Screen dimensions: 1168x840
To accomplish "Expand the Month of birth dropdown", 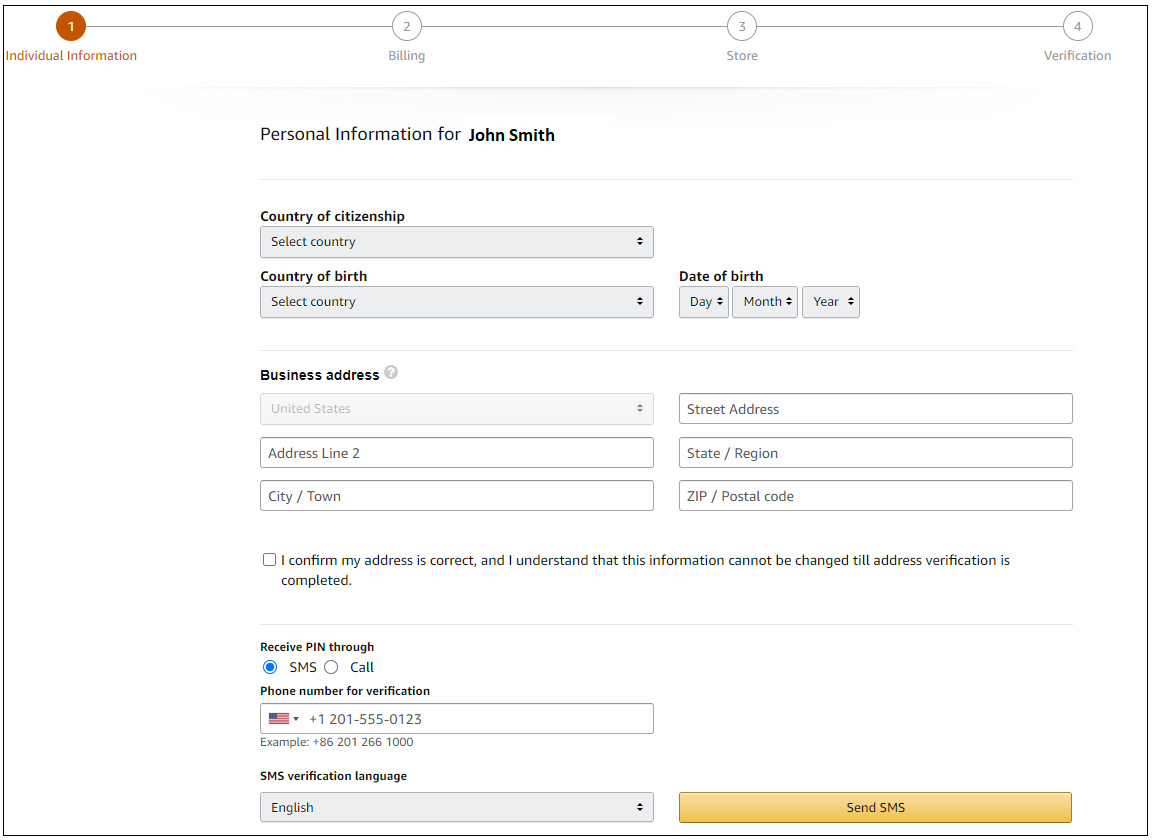I will point(765,302).
